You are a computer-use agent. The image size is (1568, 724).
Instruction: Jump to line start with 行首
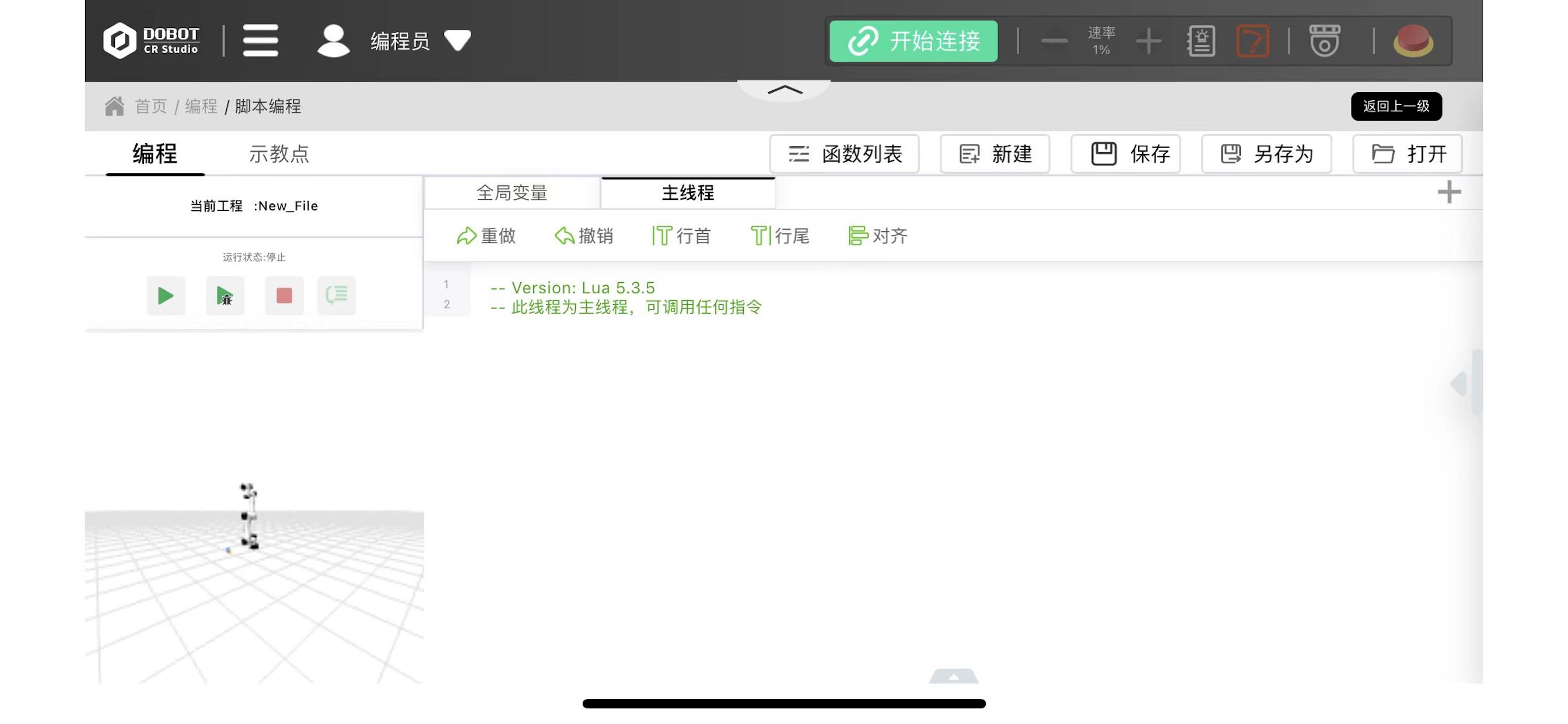[681, 236]
